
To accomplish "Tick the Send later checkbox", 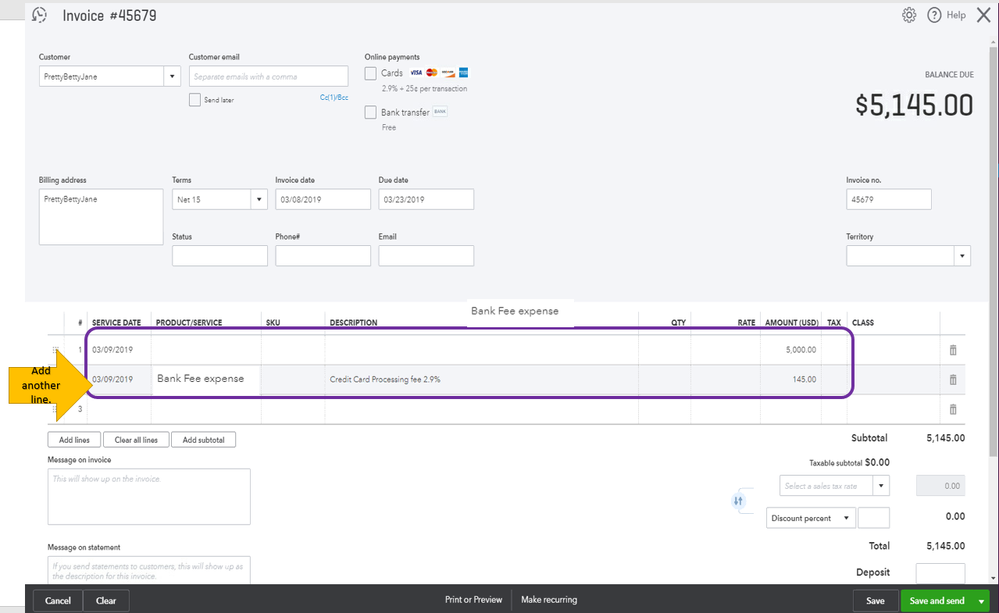I will tap(195, 100).
